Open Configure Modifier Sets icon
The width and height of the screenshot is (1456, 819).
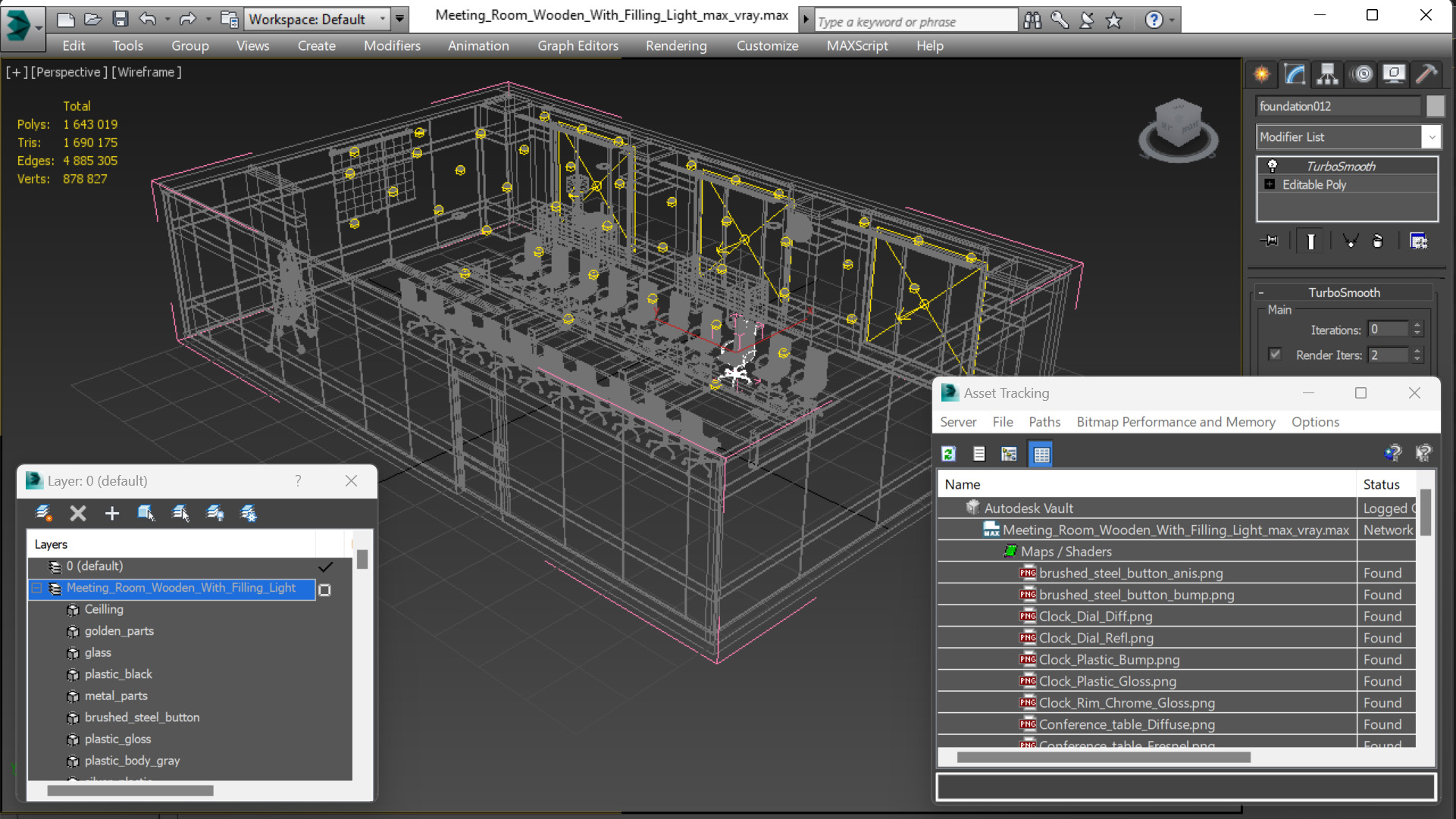pos(1418,241)
